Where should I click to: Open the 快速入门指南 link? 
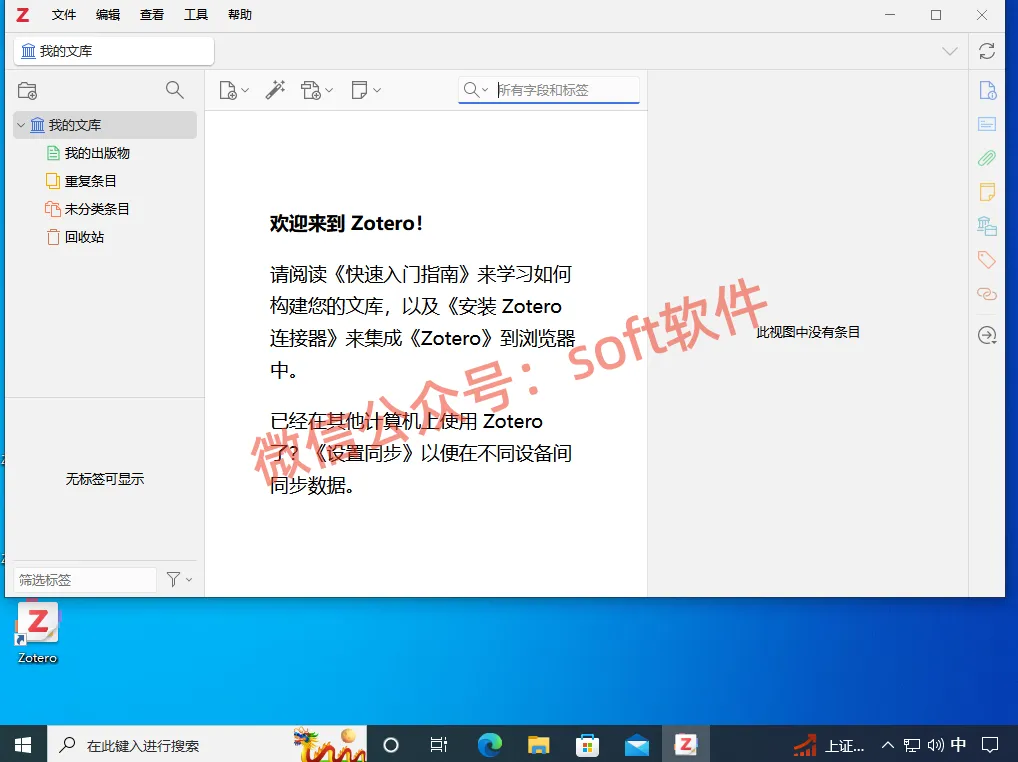[x=402, y=274]
